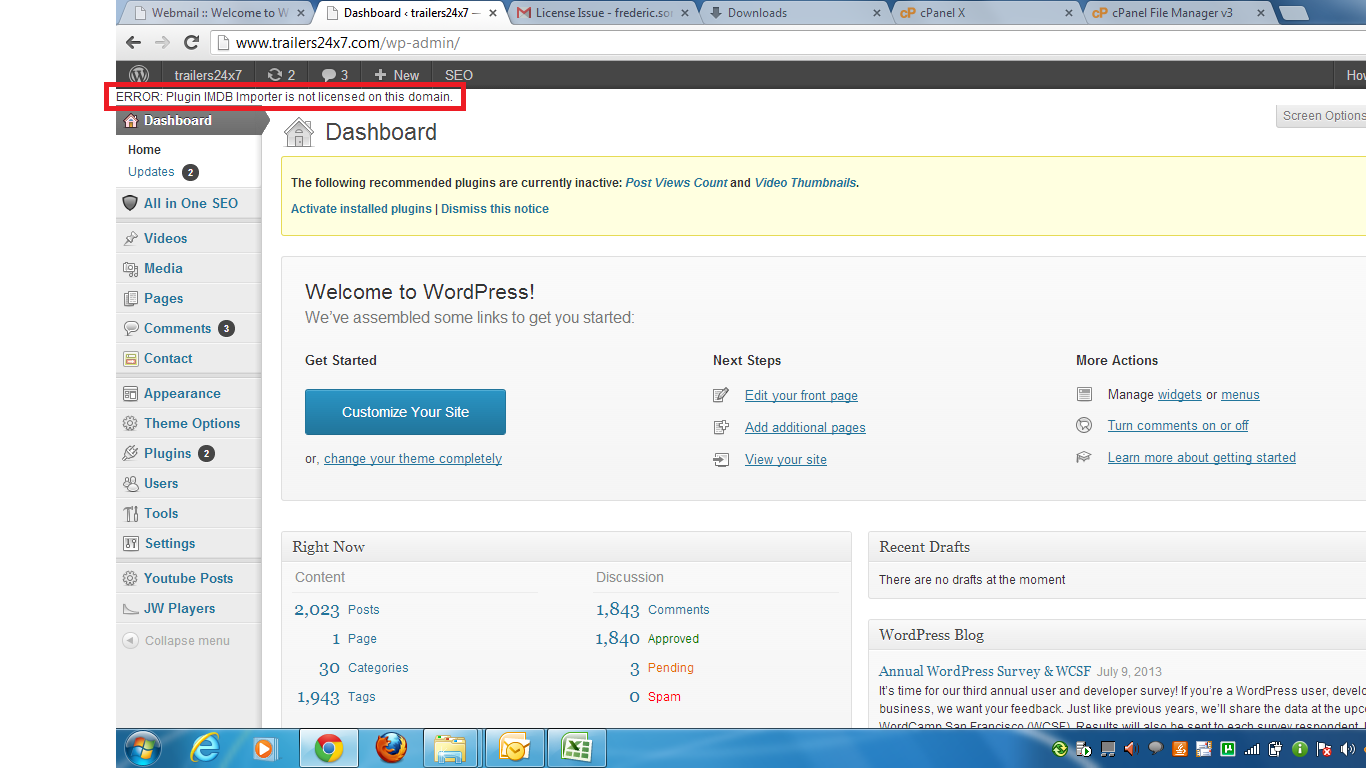
Task: Open JW Players in the sidebar
Action: pos(189,608)
